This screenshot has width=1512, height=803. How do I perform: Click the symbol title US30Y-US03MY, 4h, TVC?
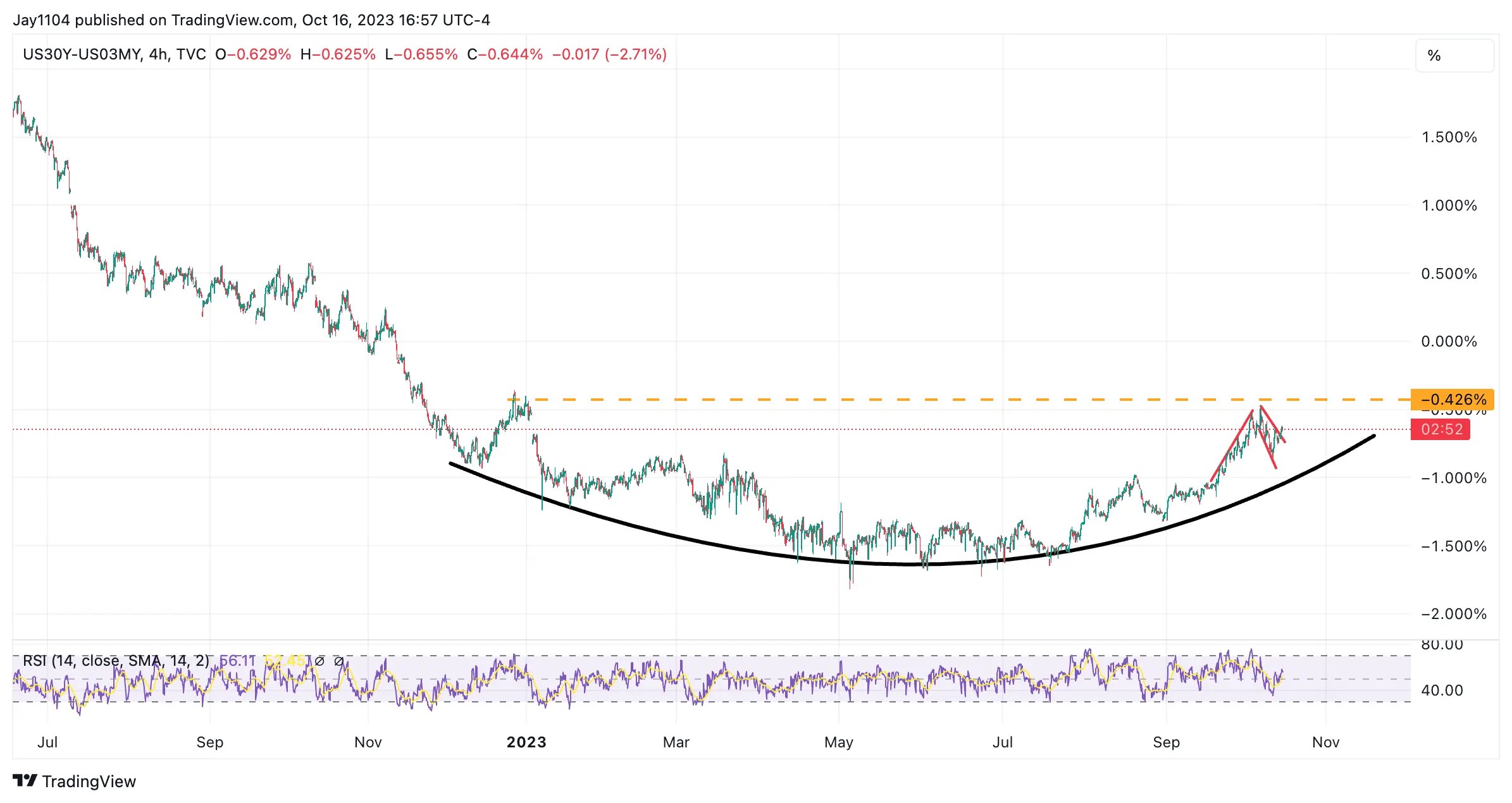(x=115, y=54)
